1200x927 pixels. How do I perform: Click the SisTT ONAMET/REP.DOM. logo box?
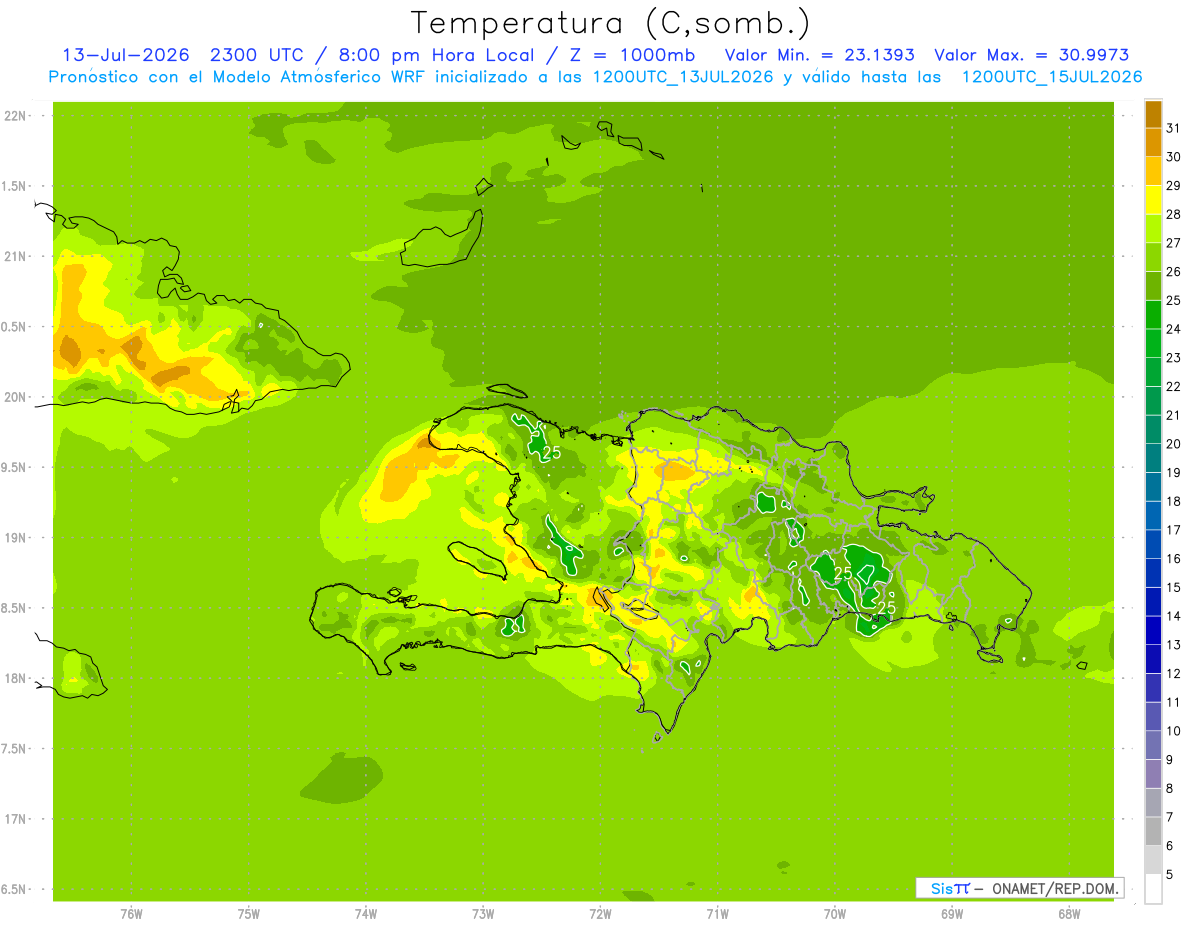1019,888
